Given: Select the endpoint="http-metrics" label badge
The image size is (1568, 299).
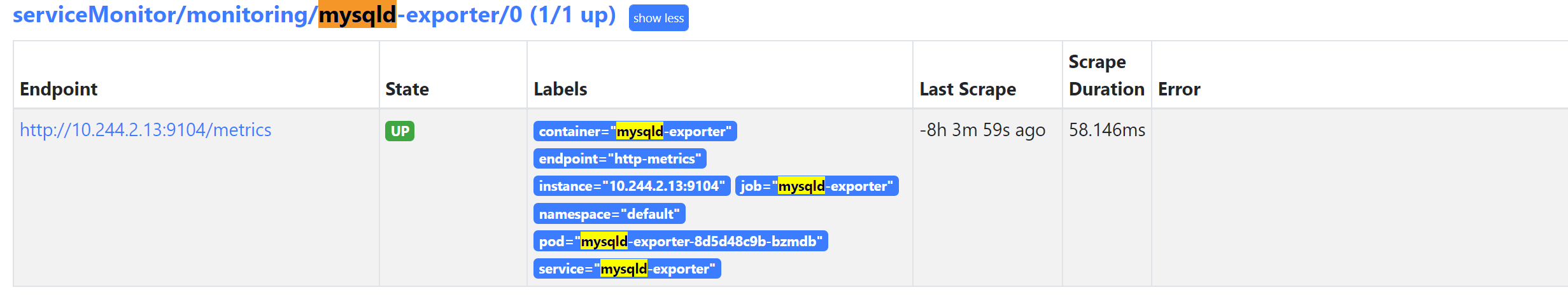Looking at the screenshot, I should [x=619, y=158].
